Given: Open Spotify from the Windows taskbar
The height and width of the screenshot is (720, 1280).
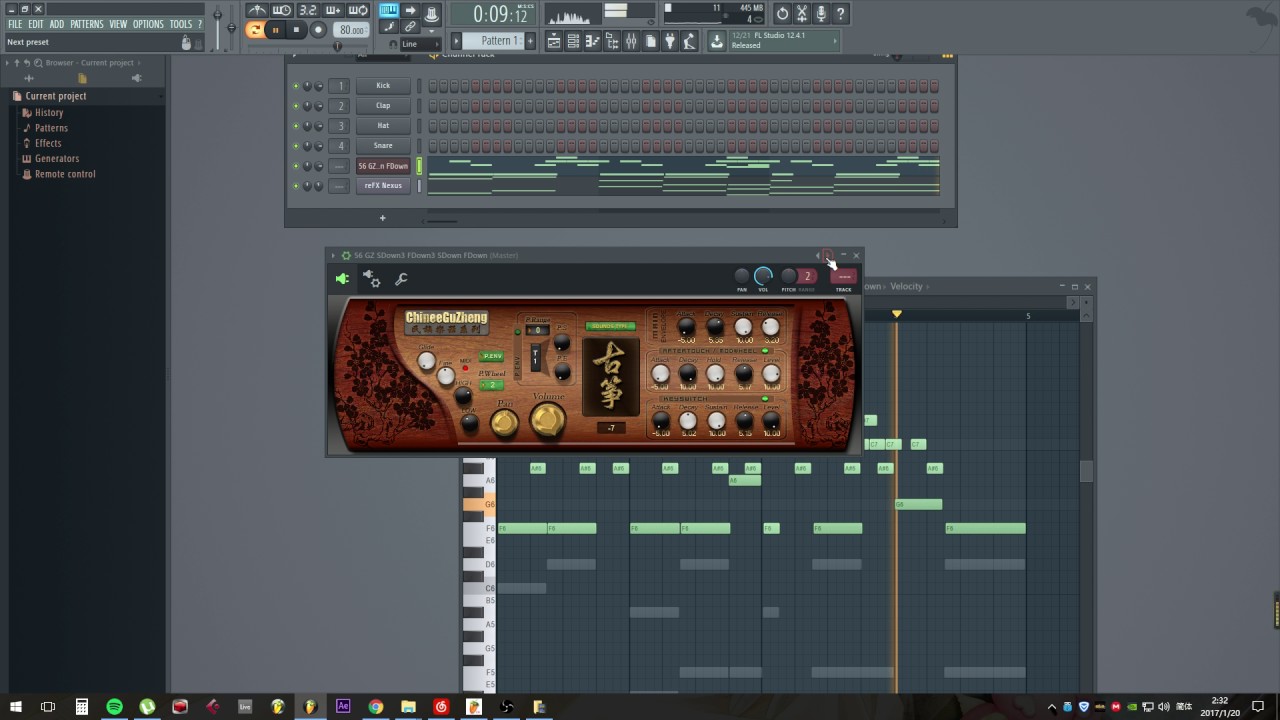Looking at the screenshot, I should (x=114, y=707).
